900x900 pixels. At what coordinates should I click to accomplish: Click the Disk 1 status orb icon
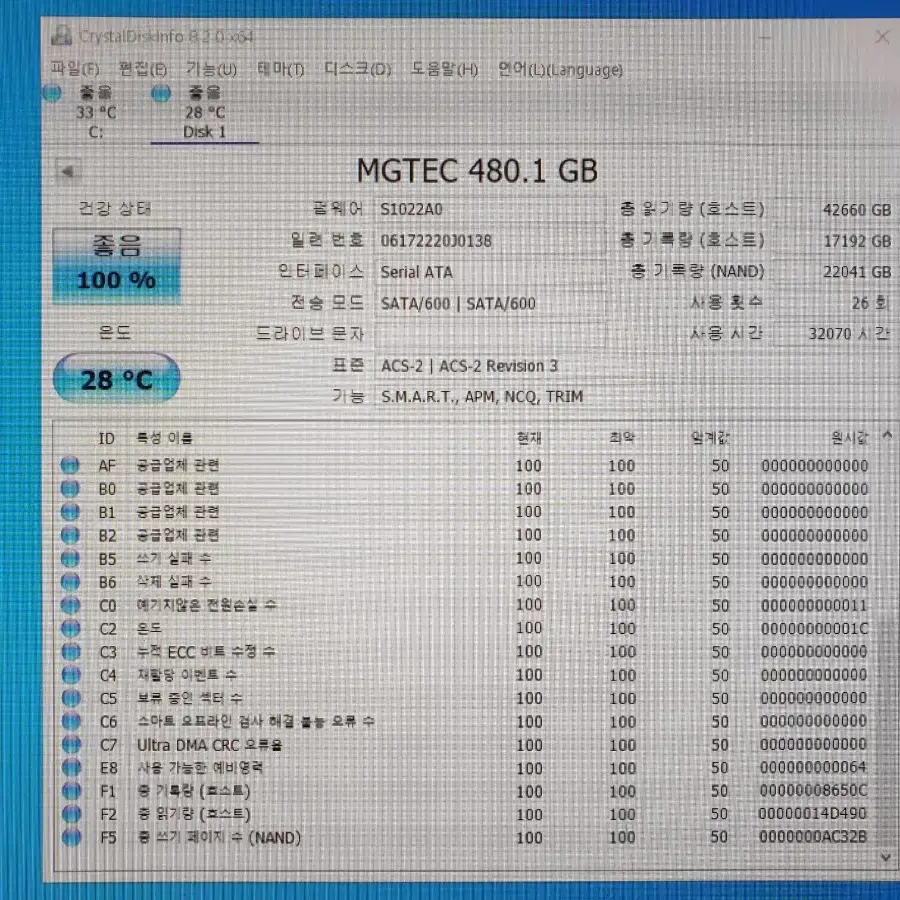(x=161, y=93)
